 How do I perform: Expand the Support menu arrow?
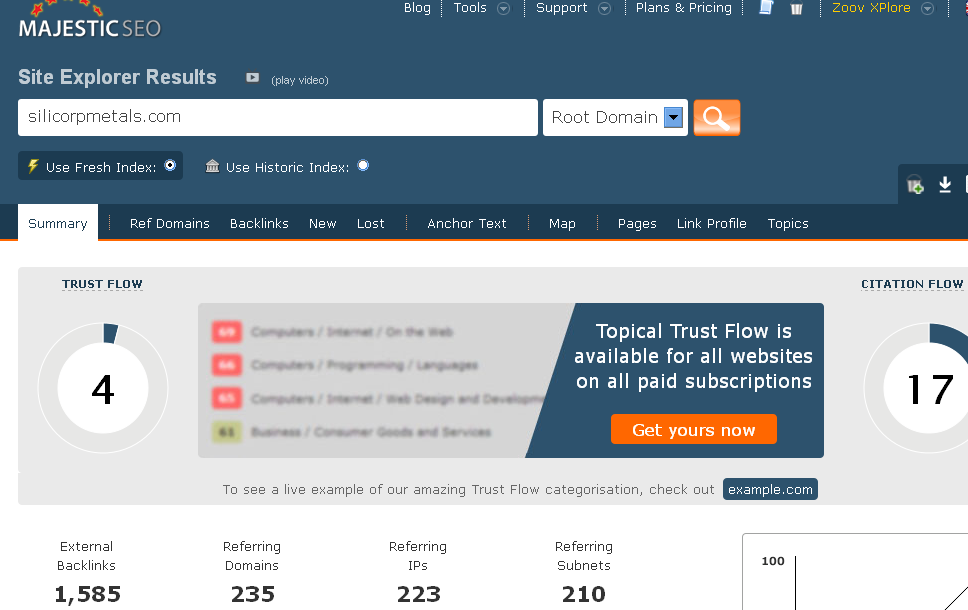tap(604, 8)
